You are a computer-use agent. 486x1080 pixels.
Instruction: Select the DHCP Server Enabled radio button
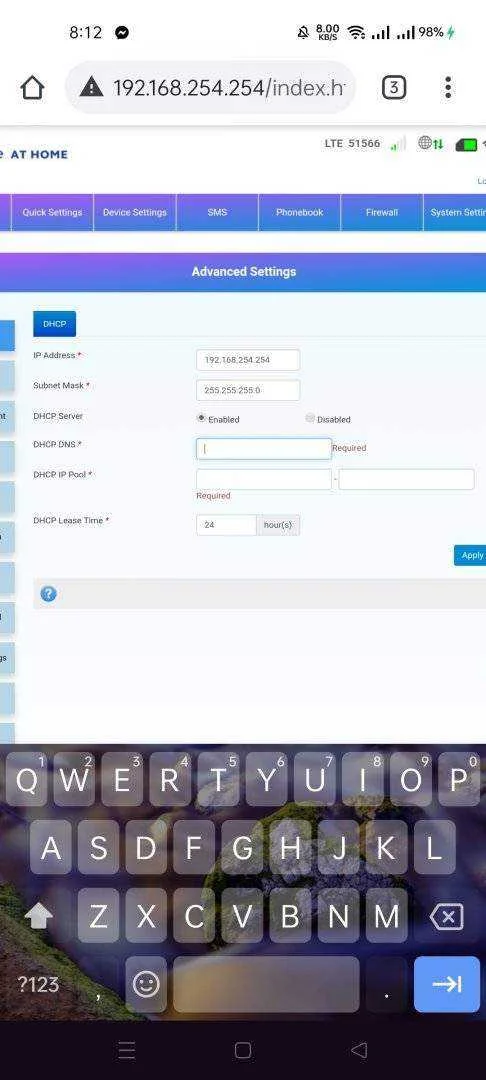tap(201, 417)
